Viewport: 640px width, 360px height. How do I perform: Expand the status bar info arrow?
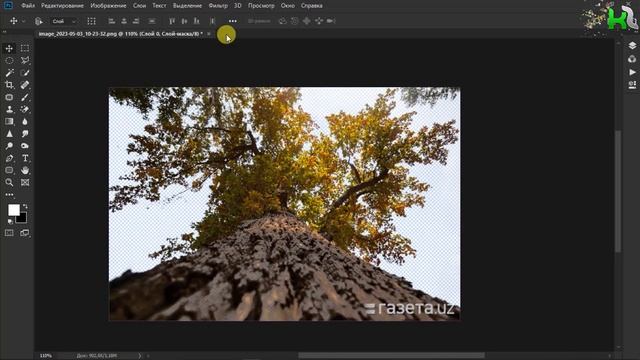click(140, 356)
